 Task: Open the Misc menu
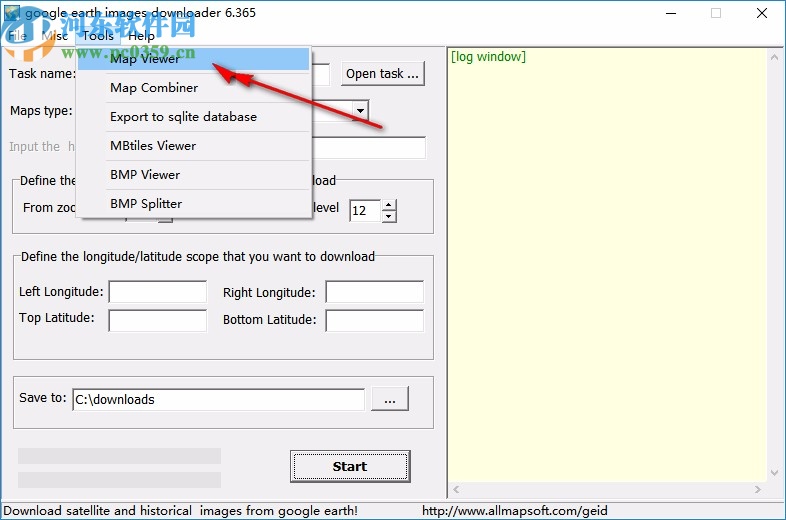coord(55,36)
